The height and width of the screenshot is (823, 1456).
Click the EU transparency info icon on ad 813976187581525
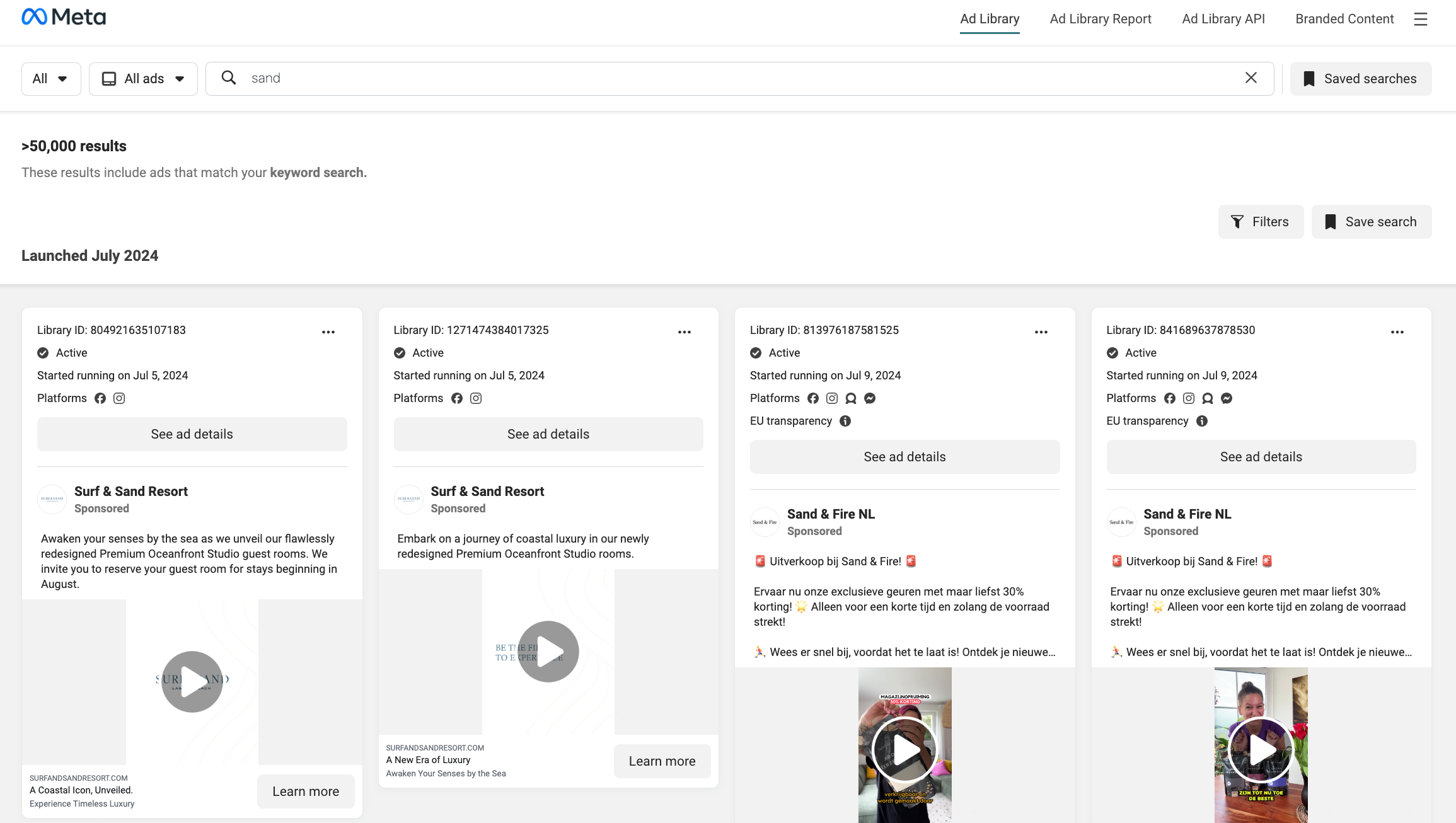point(845,421)
